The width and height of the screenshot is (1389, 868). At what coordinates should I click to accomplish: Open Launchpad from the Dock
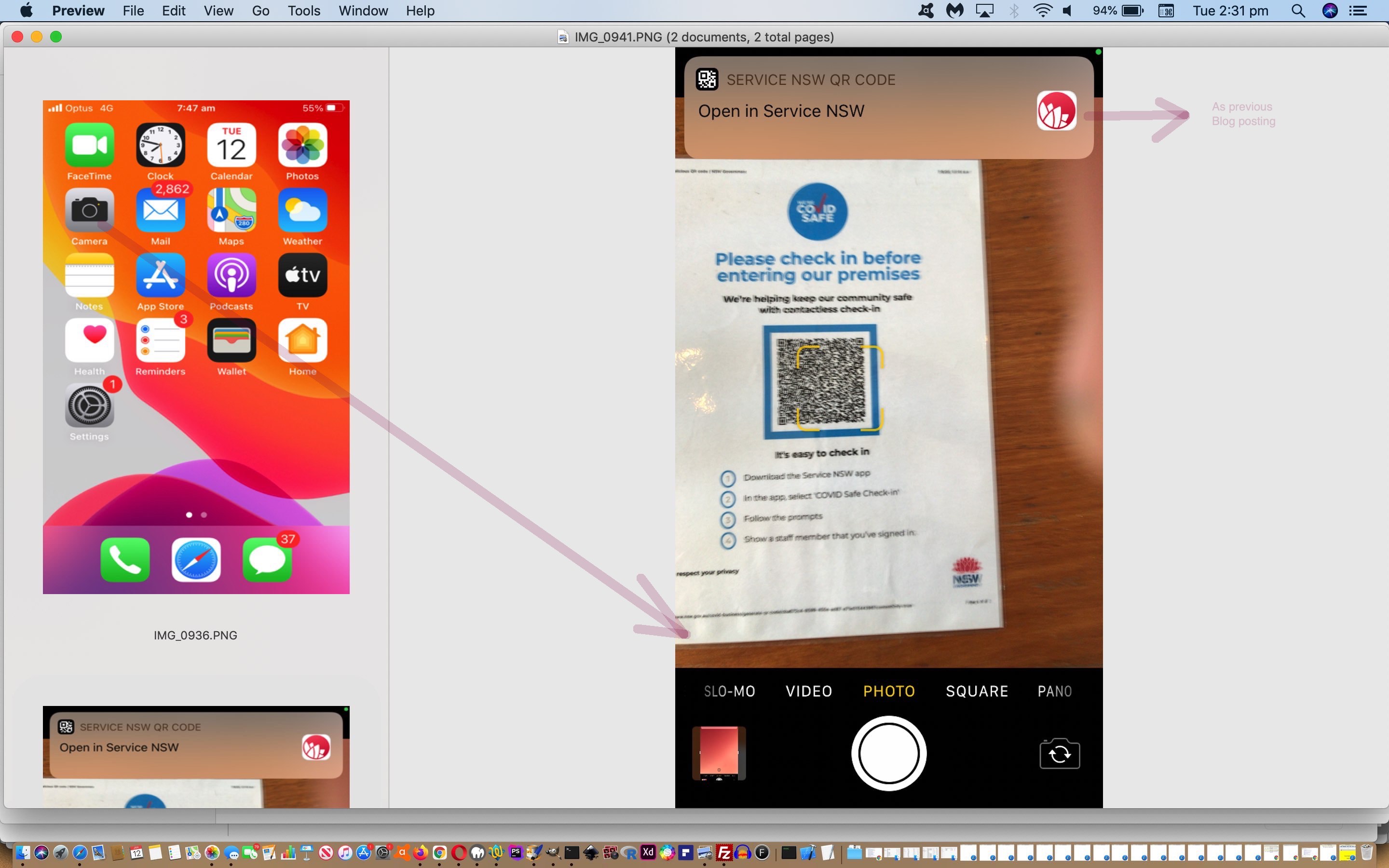tap(60, 853)
